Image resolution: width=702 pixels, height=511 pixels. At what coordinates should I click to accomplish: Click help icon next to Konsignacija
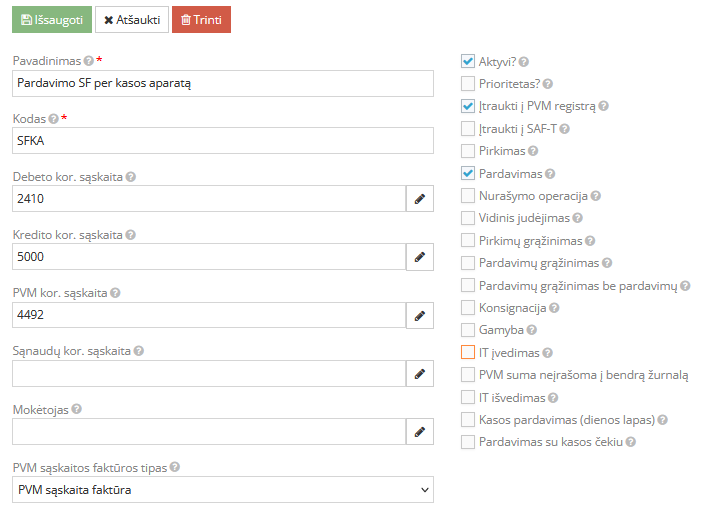554,308
